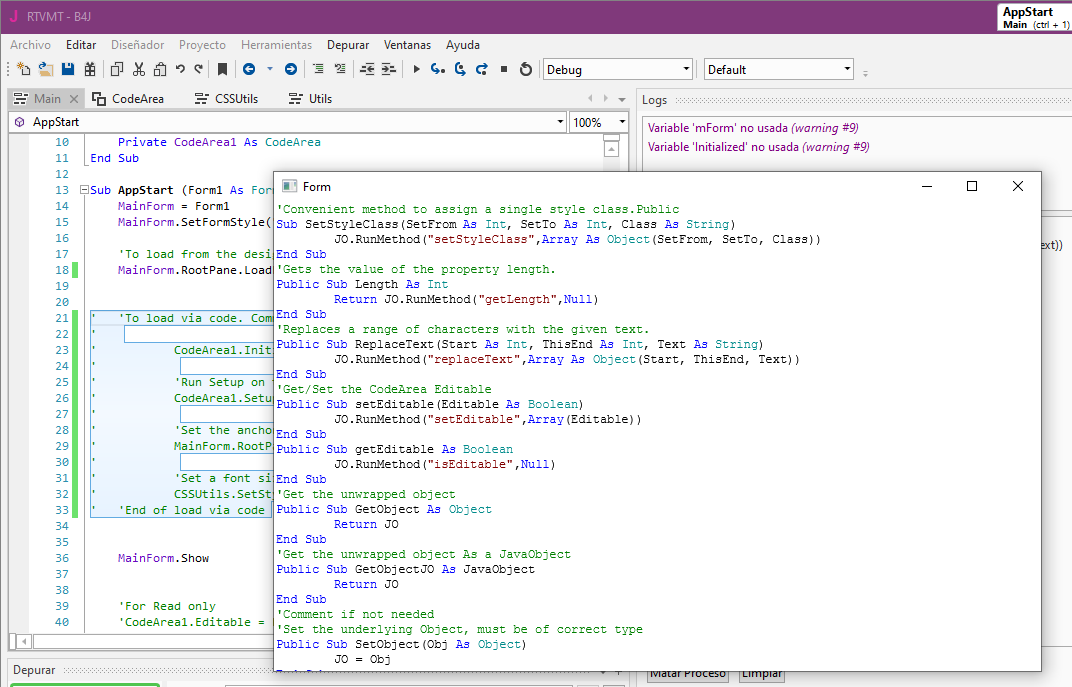Stop execution with the square icon
Screen dimensions: 1072x687
504,69
